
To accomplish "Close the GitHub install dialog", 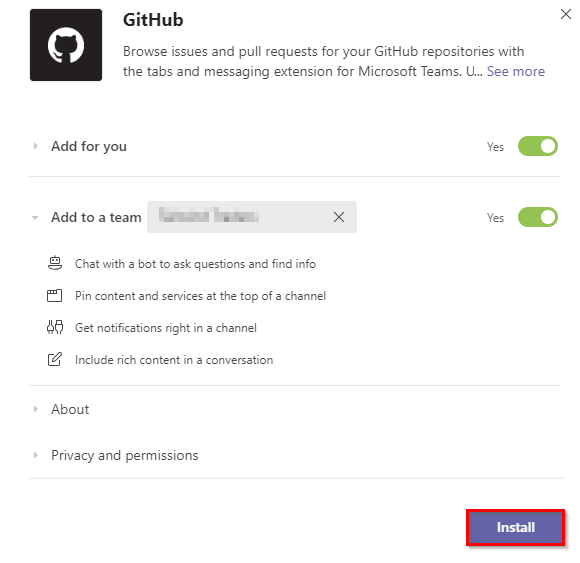I will (566, 14).
